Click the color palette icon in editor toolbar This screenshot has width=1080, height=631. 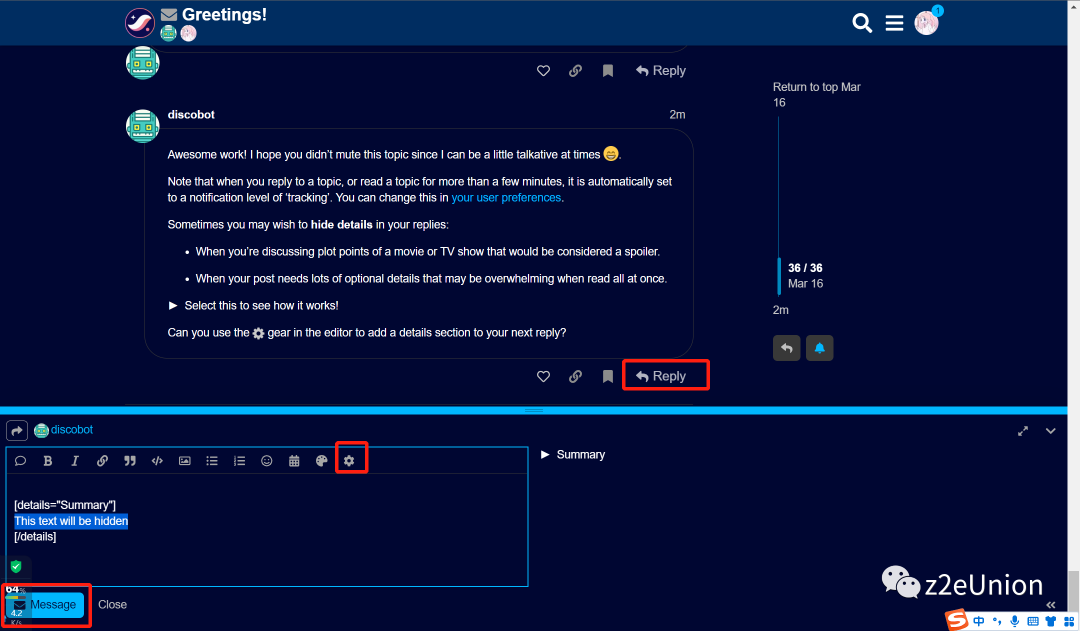[321, 461]
